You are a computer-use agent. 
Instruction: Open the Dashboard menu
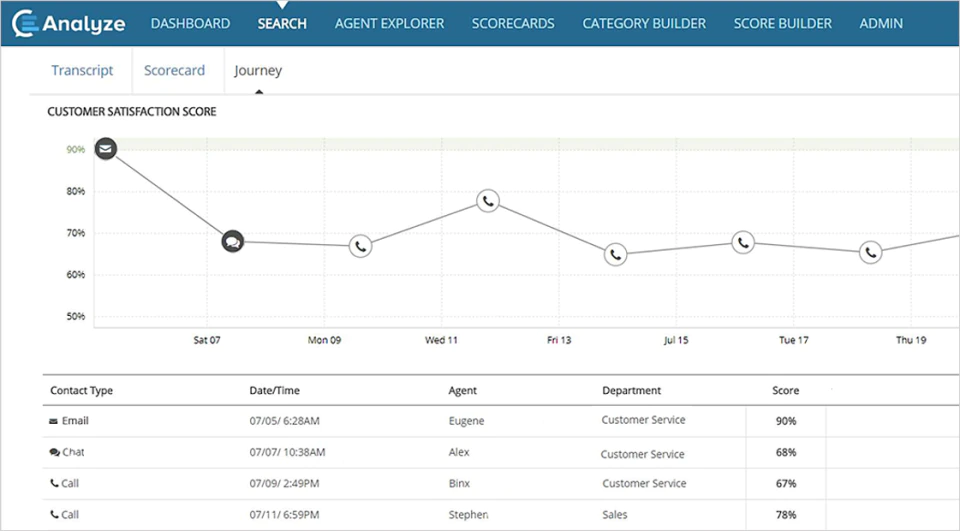(190, 23)
